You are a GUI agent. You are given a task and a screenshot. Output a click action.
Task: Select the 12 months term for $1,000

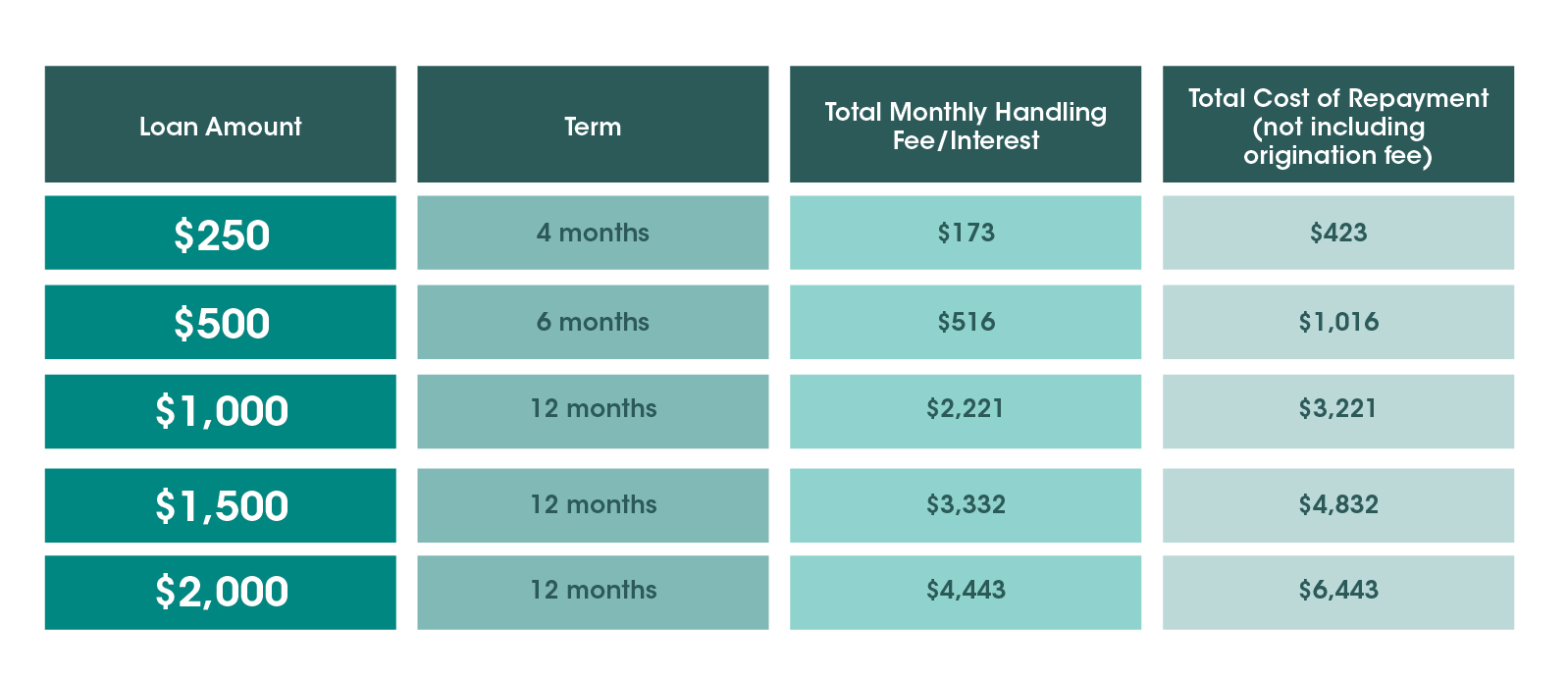click(593, 411)
